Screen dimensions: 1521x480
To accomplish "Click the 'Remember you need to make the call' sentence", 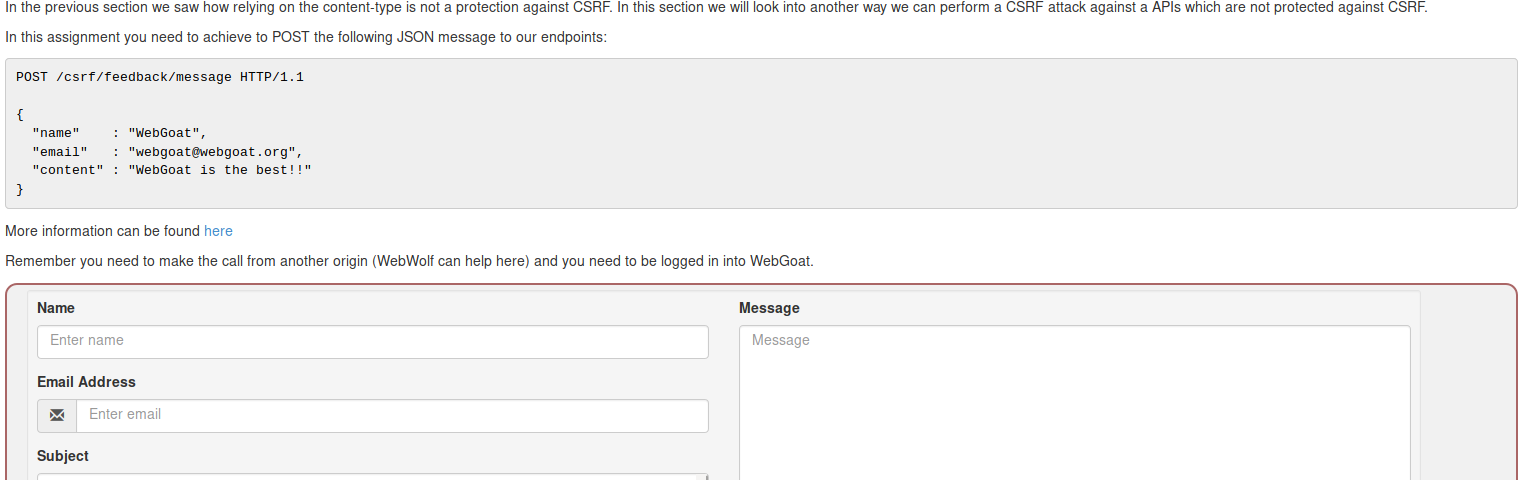I will point(410,262).
